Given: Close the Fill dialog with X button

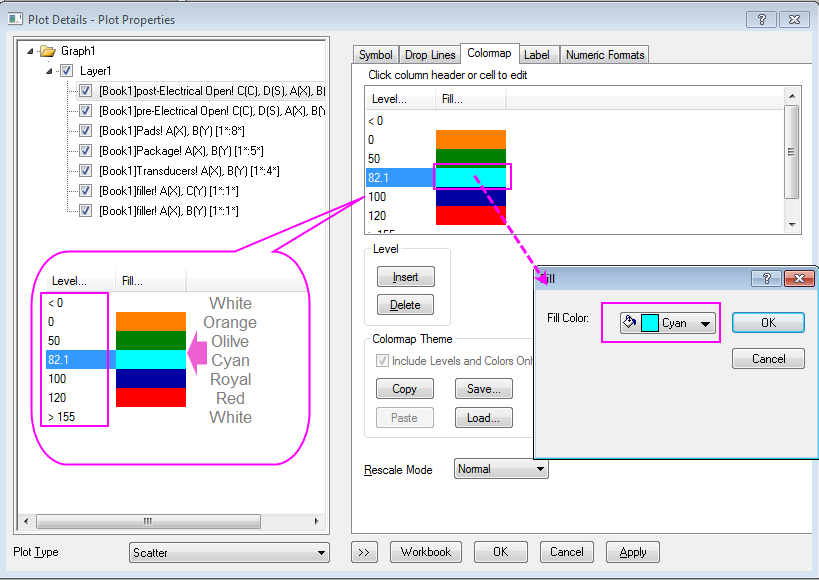Looking at the screenshot, I should (x=798, y=279).
